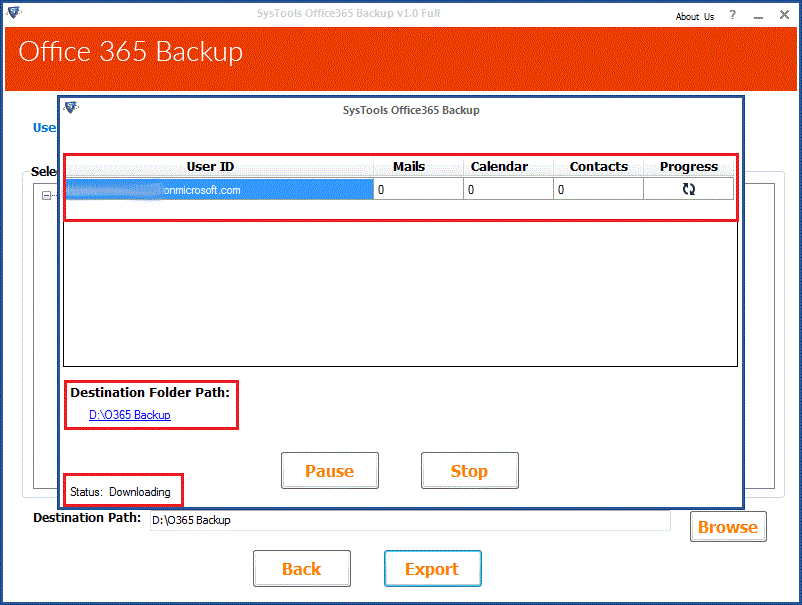Viewport: 802px width, 605px height.
Task: Click the Destination Path input field
Action: pos(410,520)
